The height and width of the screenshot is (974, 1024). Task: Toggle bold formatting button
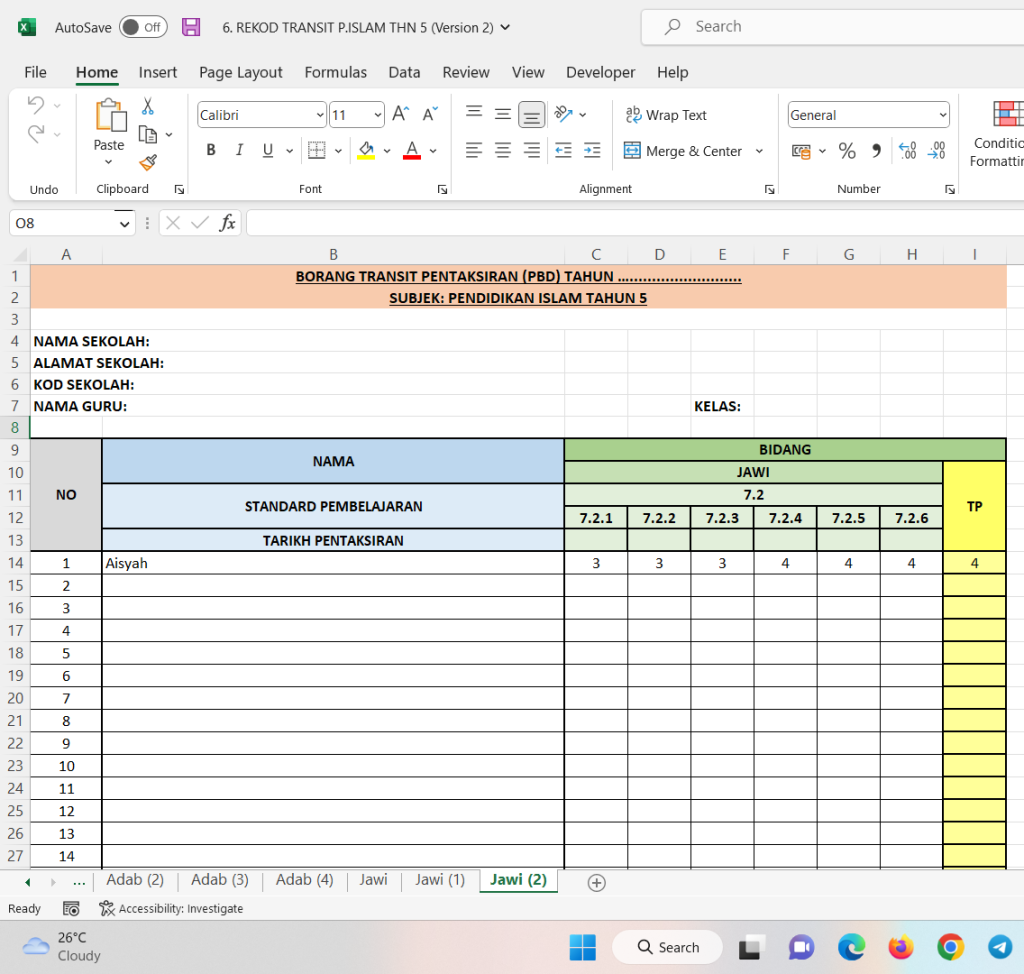[x=211, y=151]
